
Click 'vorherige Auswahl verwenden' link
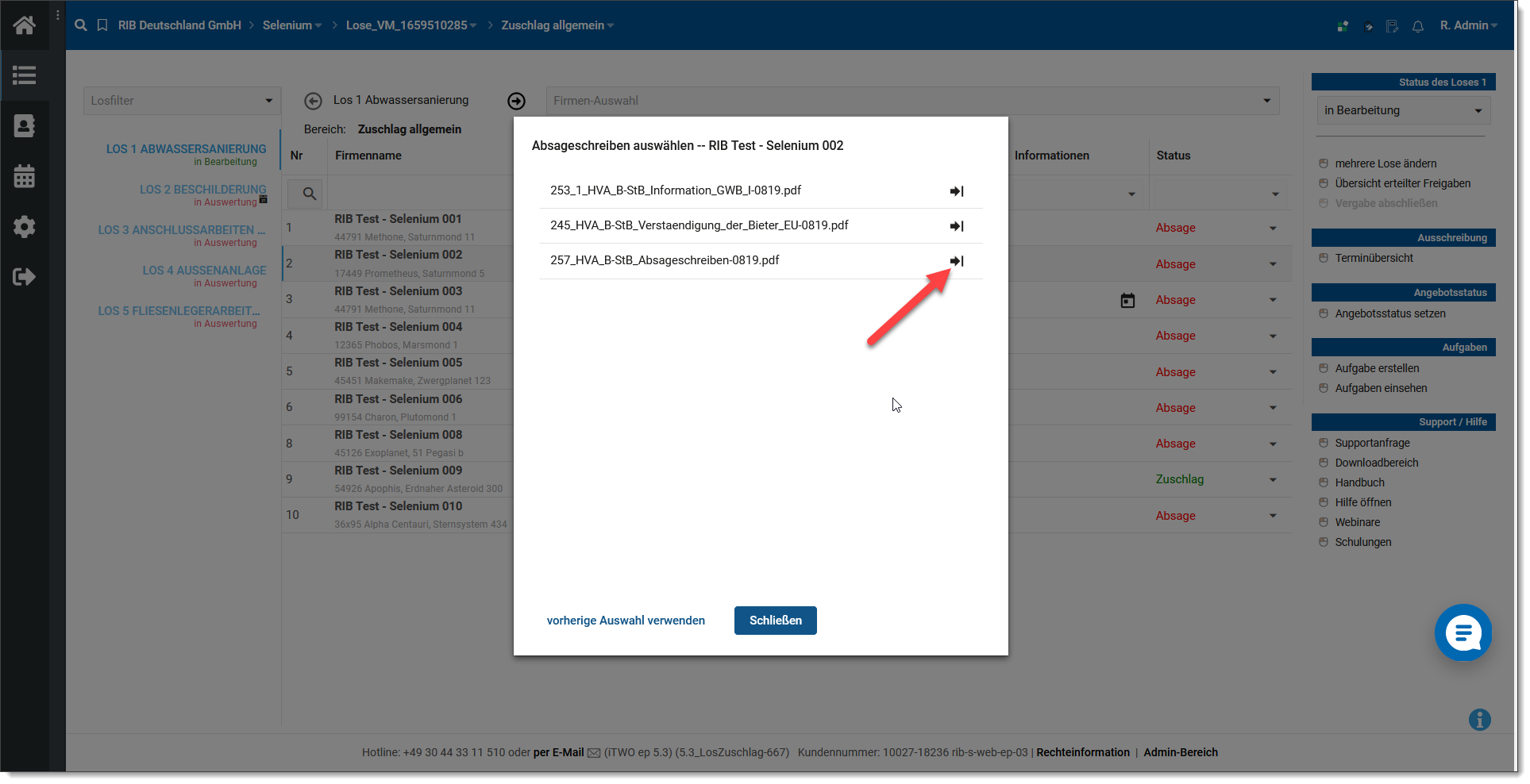(x=626, y=621)
